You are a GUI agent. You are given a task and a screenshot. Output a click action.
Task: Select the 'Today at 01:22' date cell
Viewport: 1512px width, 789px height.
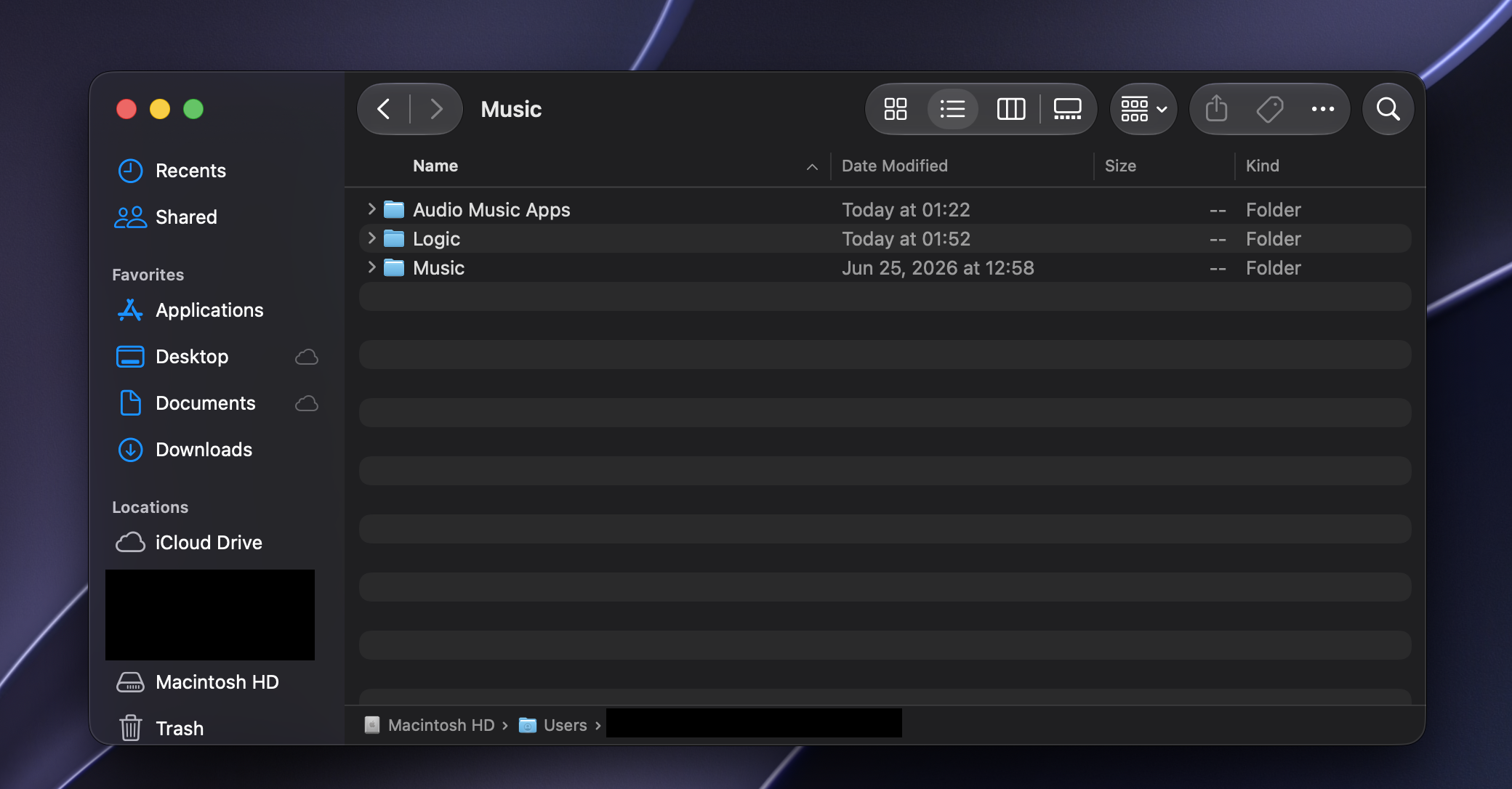click(906, 209)
